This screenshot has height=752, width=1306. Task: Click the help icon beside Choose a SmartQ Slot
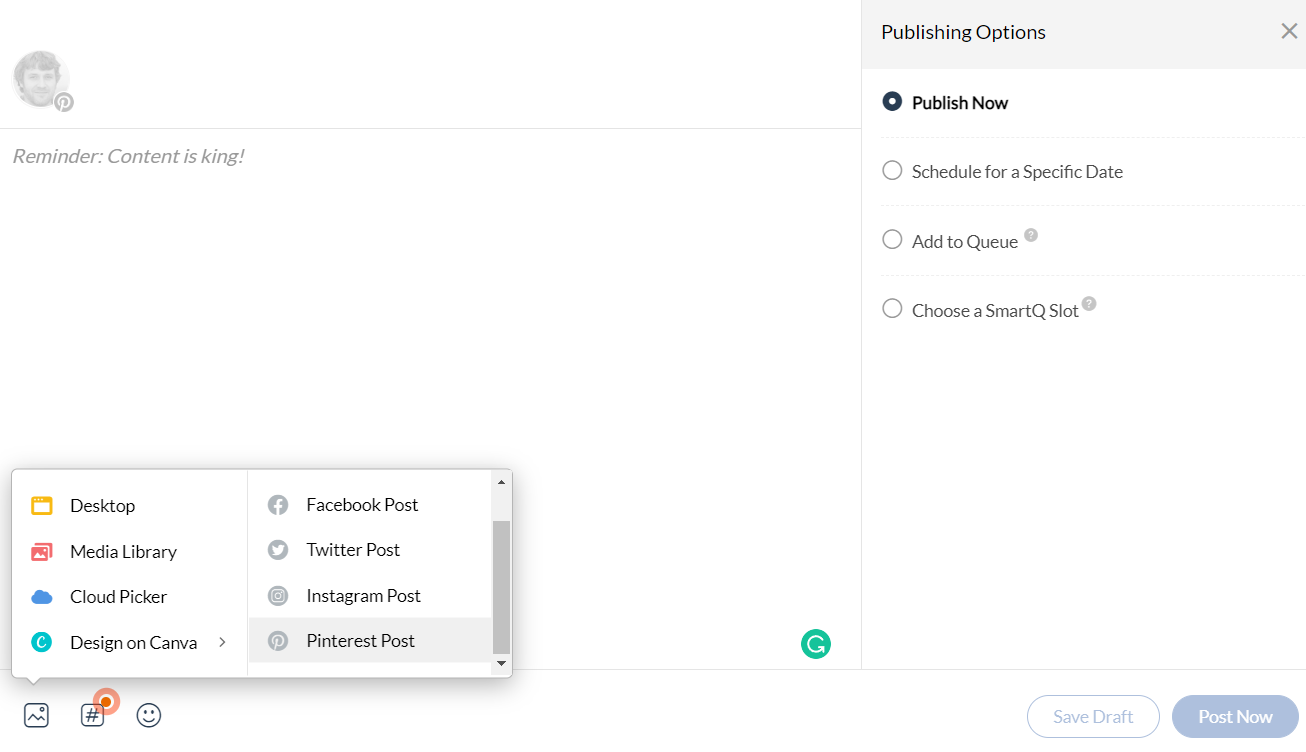click(1088, 302)
